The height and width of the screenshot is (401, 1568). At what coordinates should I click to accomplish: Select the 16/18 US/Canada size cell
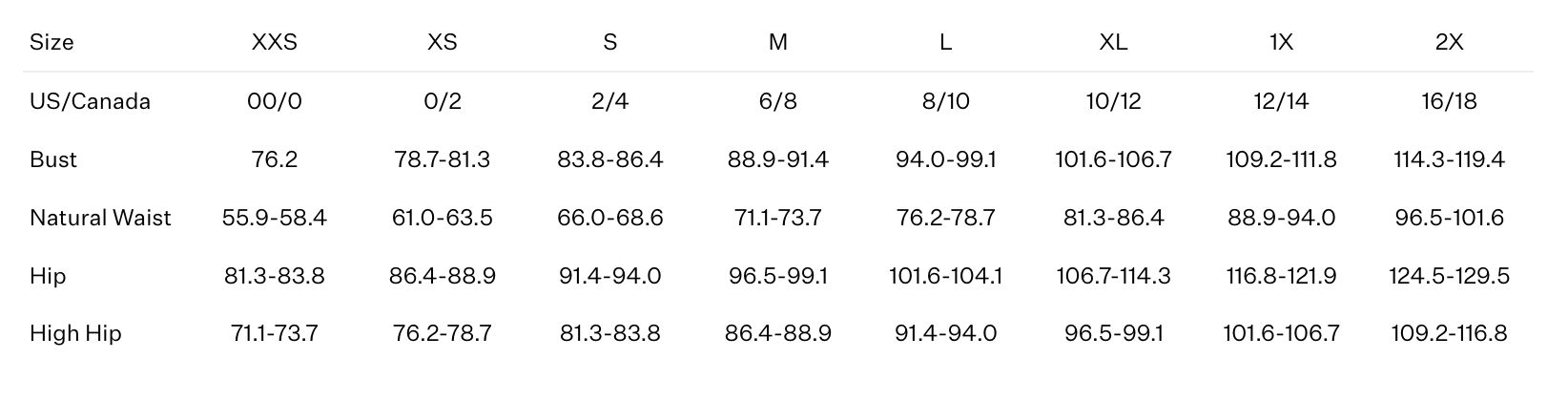click(1449, 102)
